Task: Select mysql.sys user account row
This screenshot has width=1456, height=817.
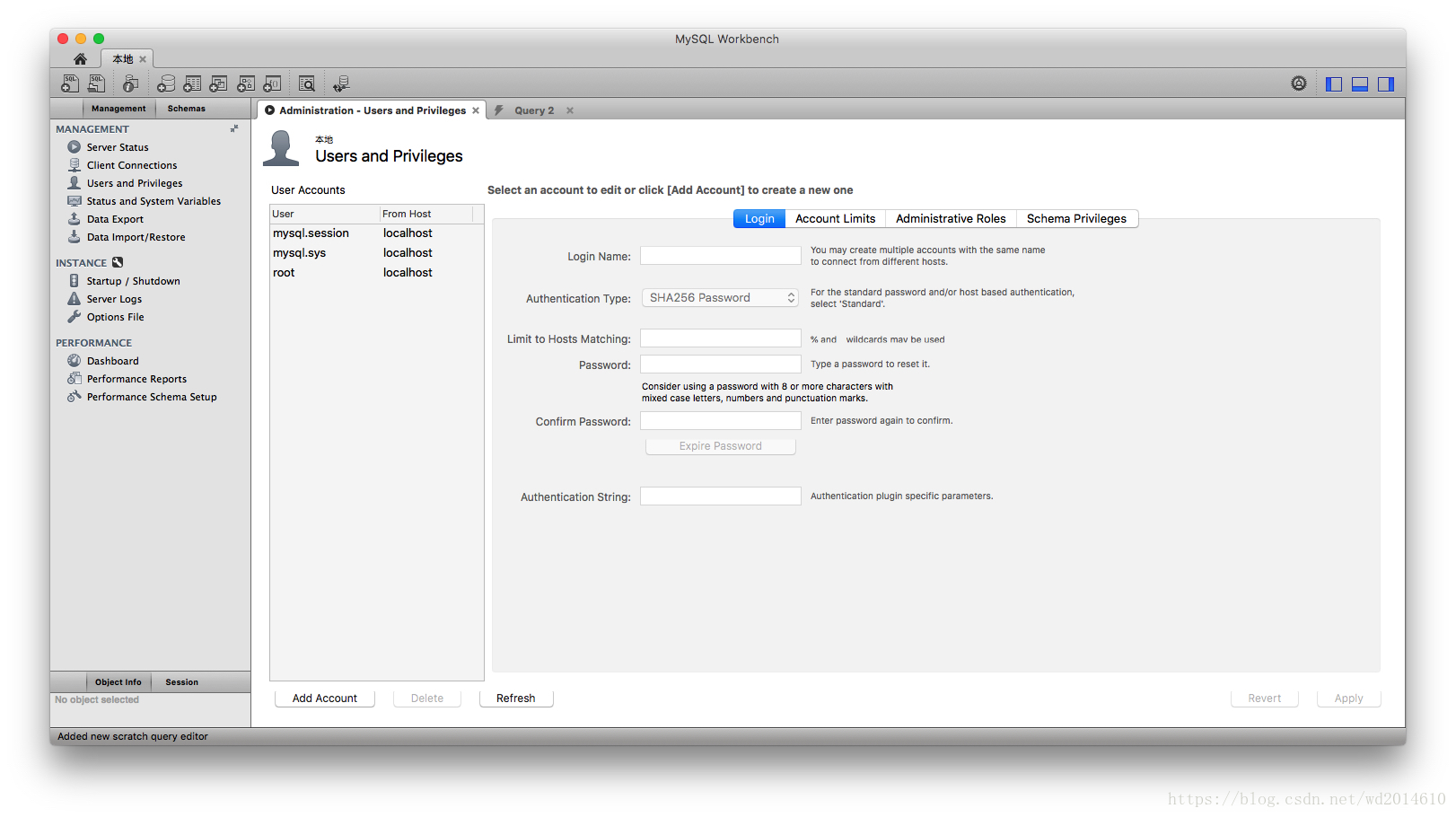Action: click(x=377, y=253)
